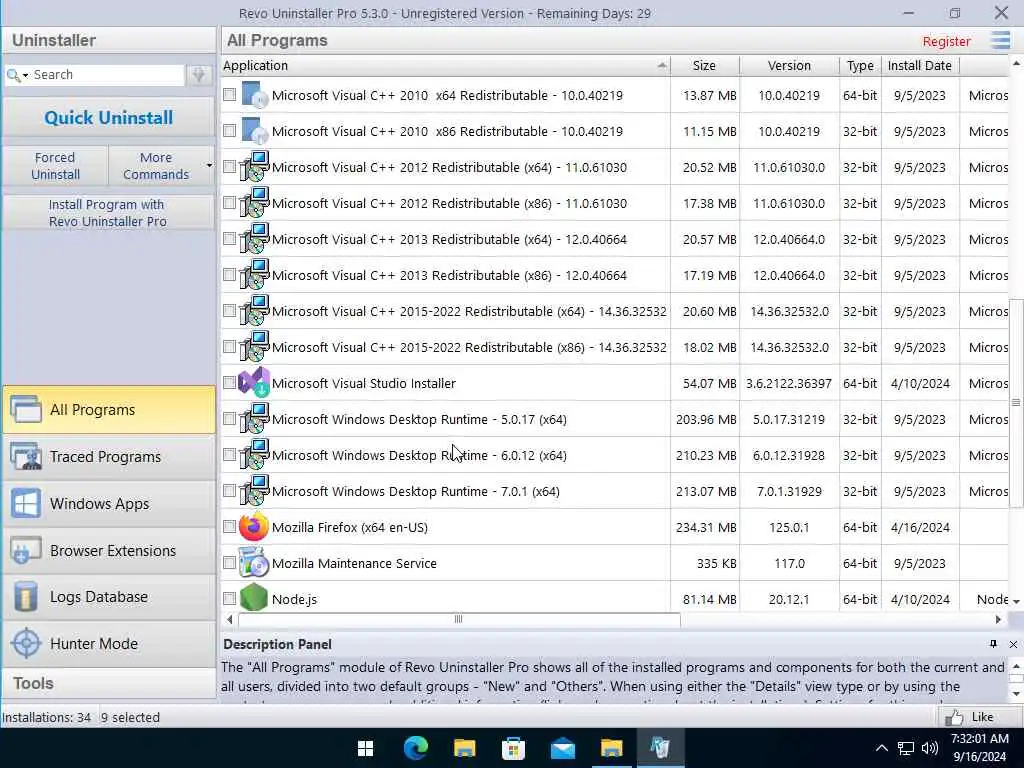Tick checkbox for Visual C++ 2013 (x86)
Screen dimensions: 1024x768
(x=229, y=275)
